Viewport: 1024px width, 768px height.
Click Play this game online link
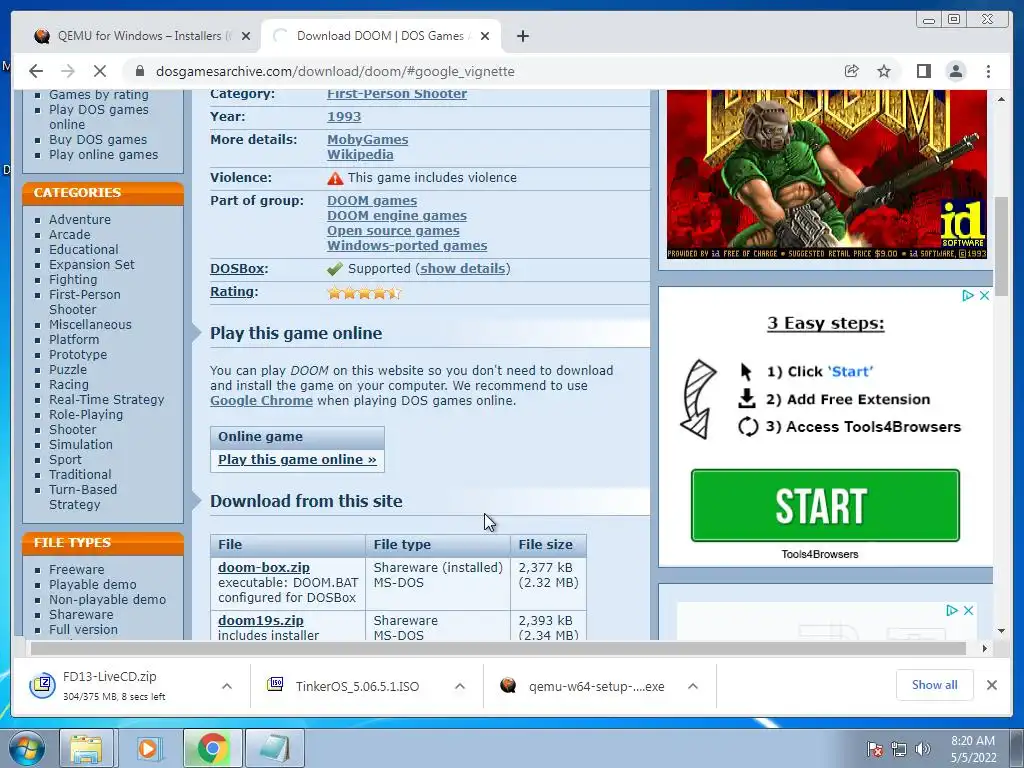297,459
